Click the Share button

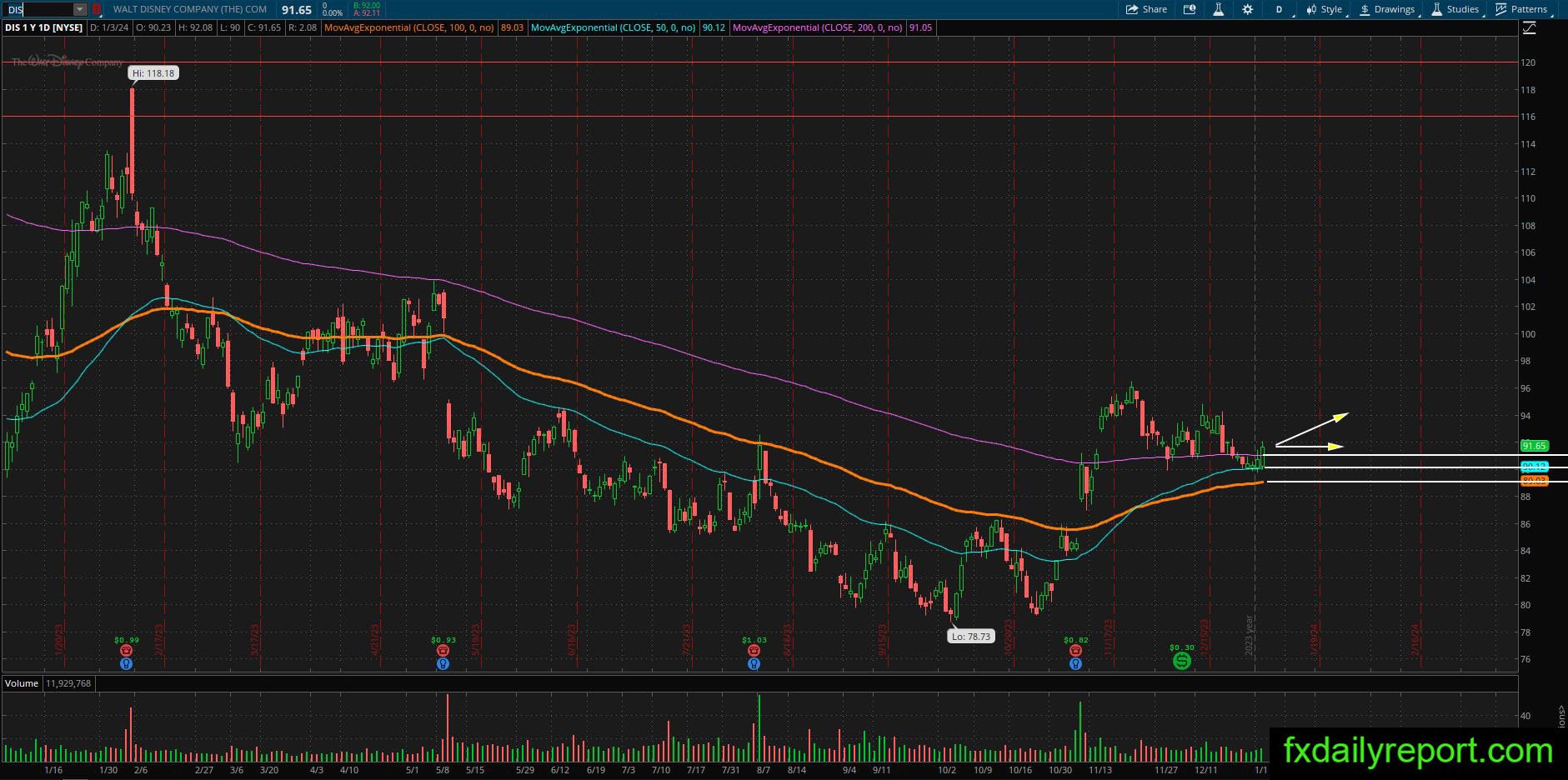point(1146,9)
